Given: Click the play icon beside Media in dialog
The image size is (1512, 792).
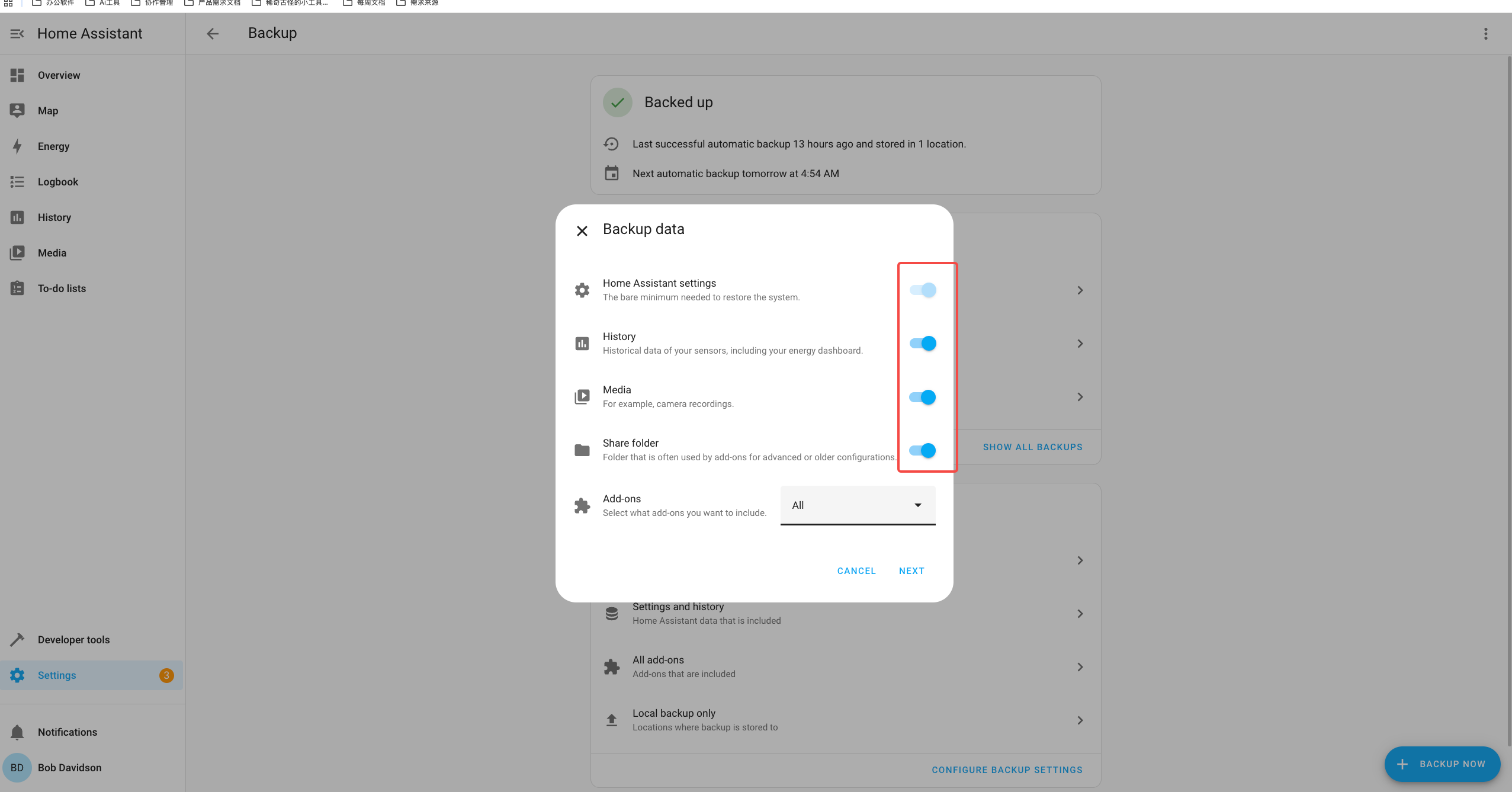Looking at the screenshot, I should tap(582, 397).
